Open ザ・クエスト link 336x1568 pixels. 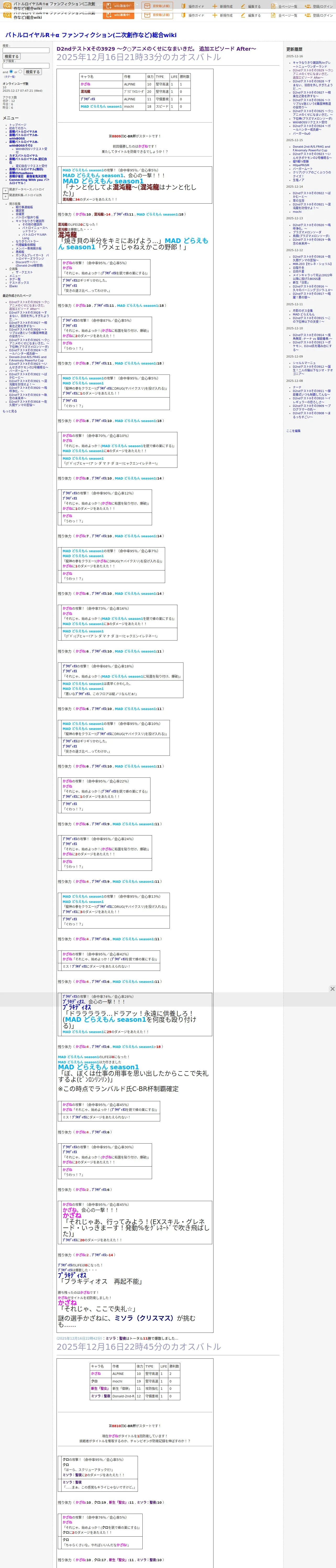tap(24, 272)
